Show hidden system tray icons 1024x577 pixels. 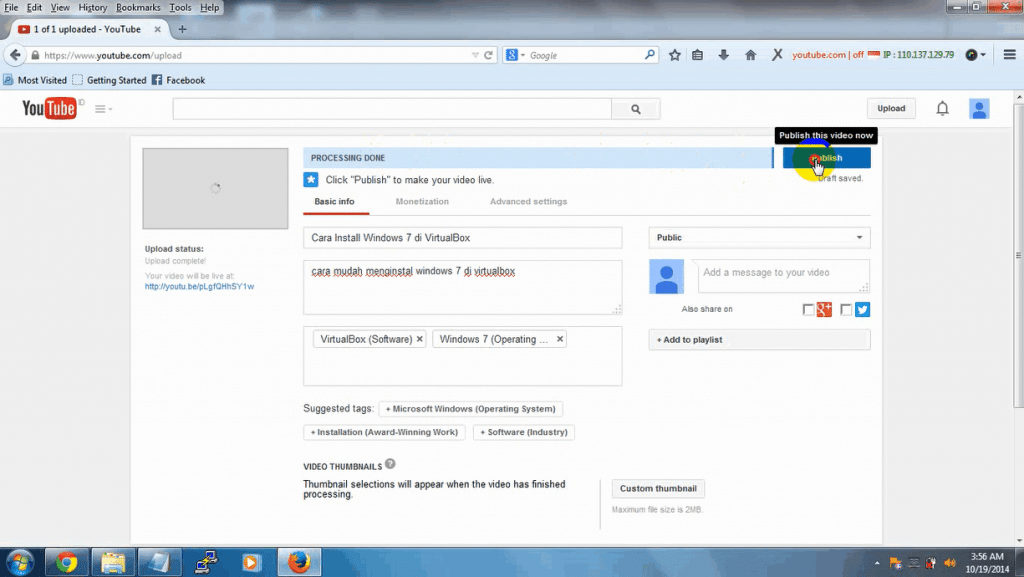(x=877, y=563)
